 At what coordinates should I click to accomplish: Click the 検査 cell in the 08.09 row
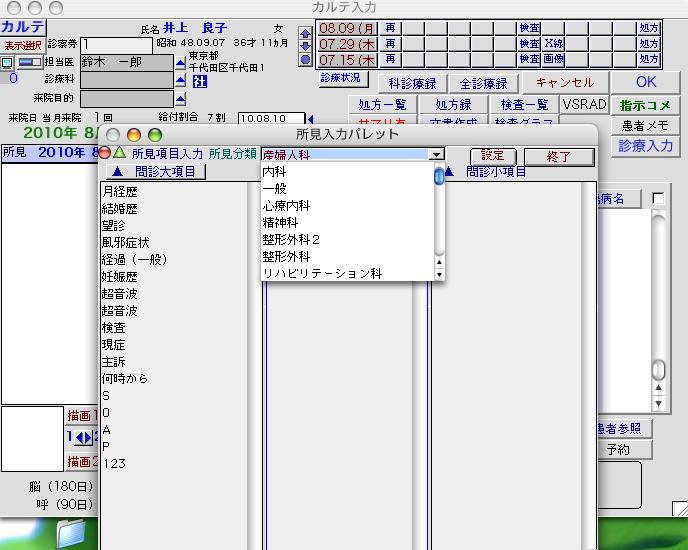[530, 29]
